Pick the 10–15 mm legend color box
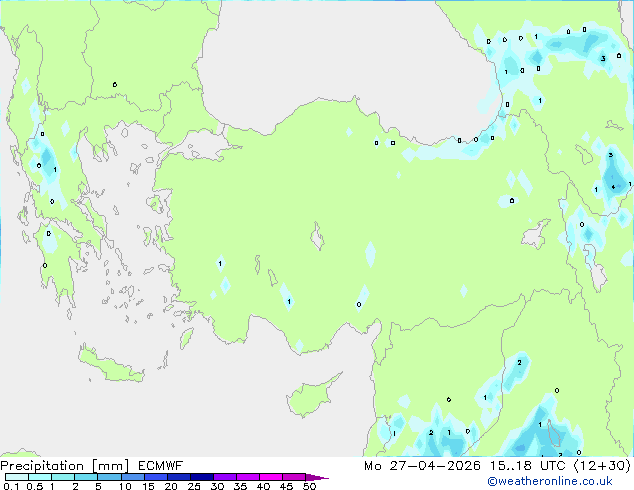This screenshot has height=490, width=634. [132, 477]
